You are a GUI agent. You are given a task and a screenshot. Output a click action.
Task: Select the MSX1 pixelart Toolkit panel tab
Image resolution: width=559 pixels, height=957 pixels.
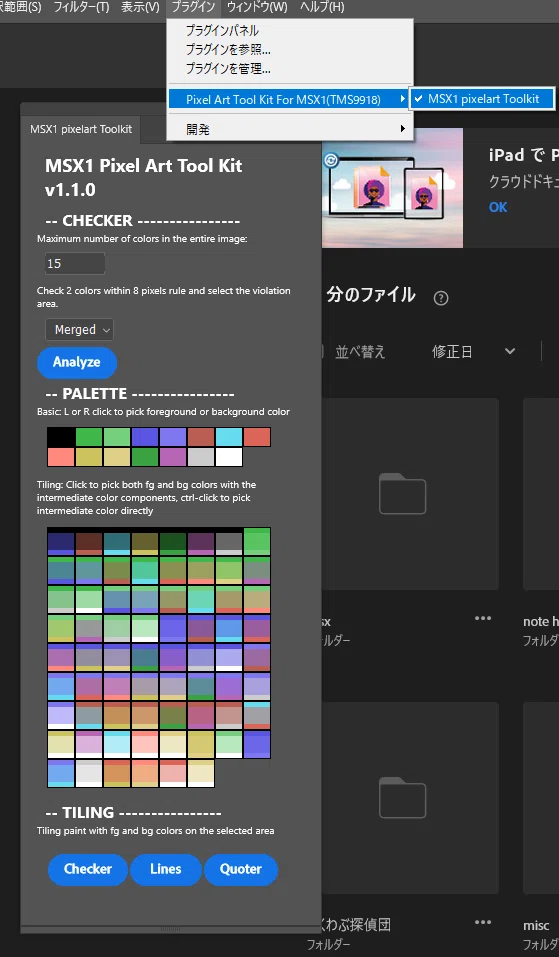tap(81, 129)
